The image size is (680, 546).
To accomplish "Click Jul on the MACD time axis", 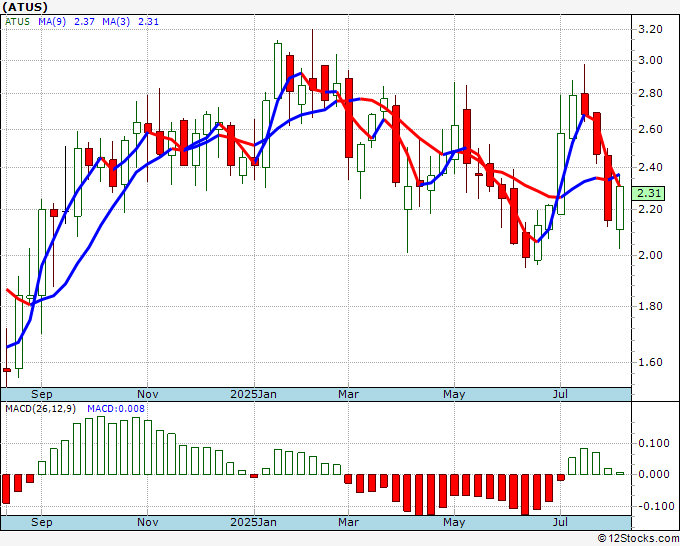I will (560, 522).
